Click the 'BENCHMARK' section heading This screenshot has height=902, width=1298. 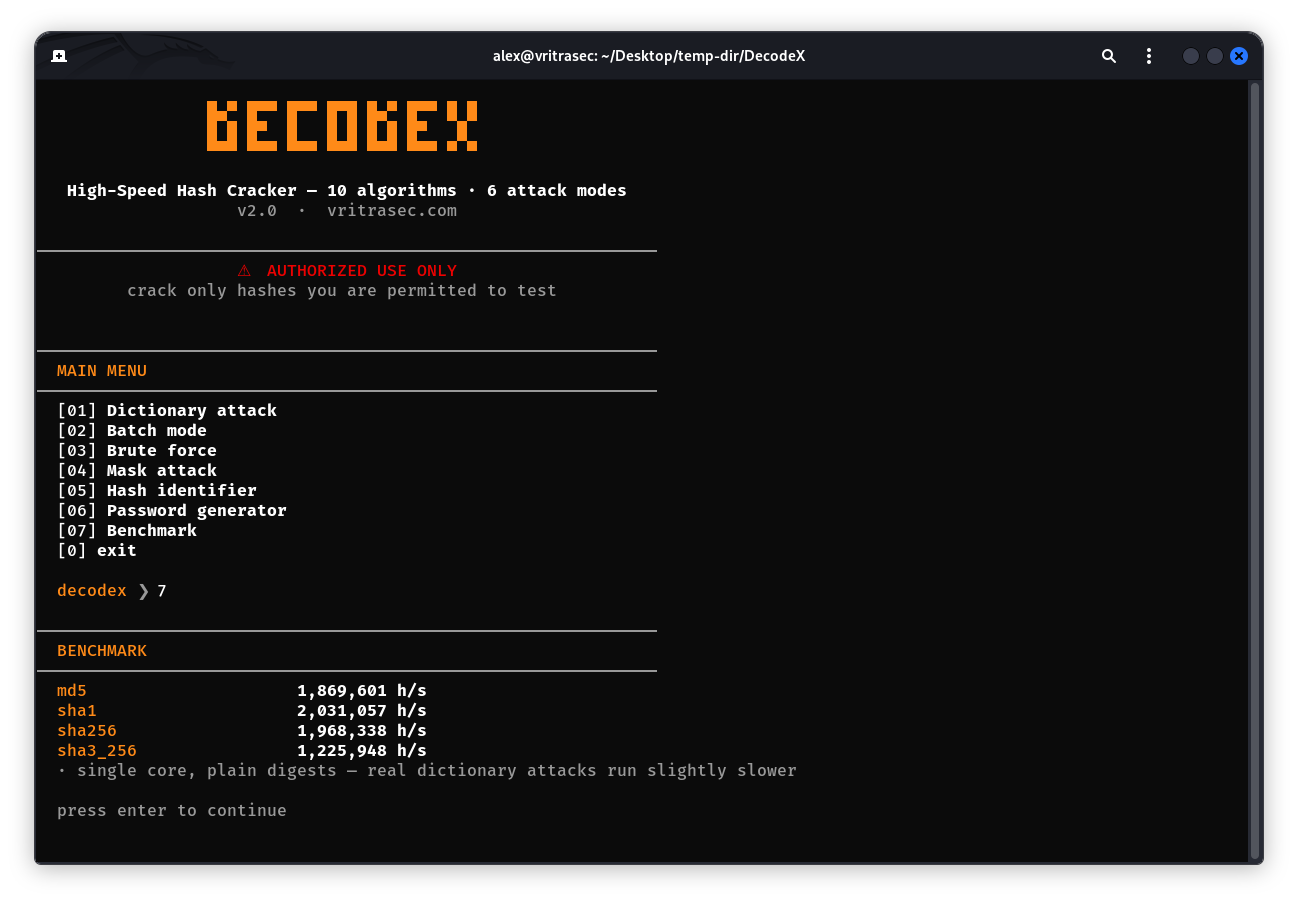(x=102, y=651)
